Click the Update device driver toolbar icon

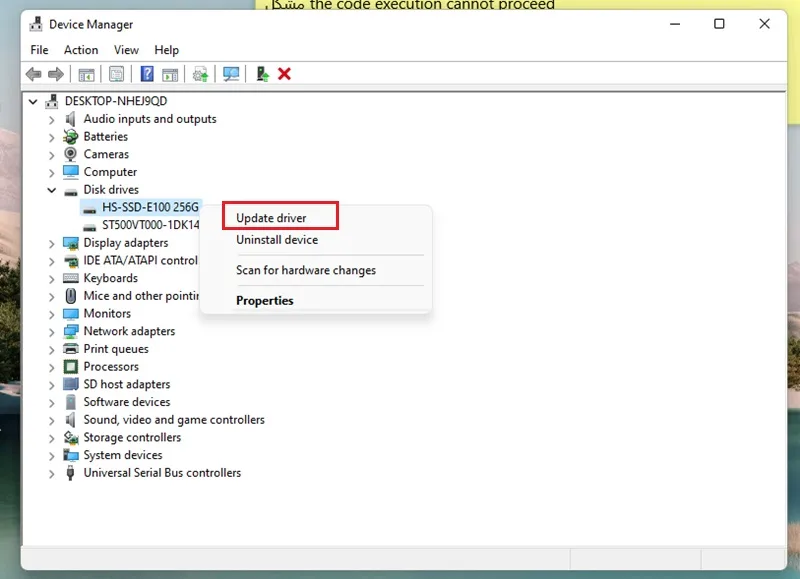tap(201, 74)
